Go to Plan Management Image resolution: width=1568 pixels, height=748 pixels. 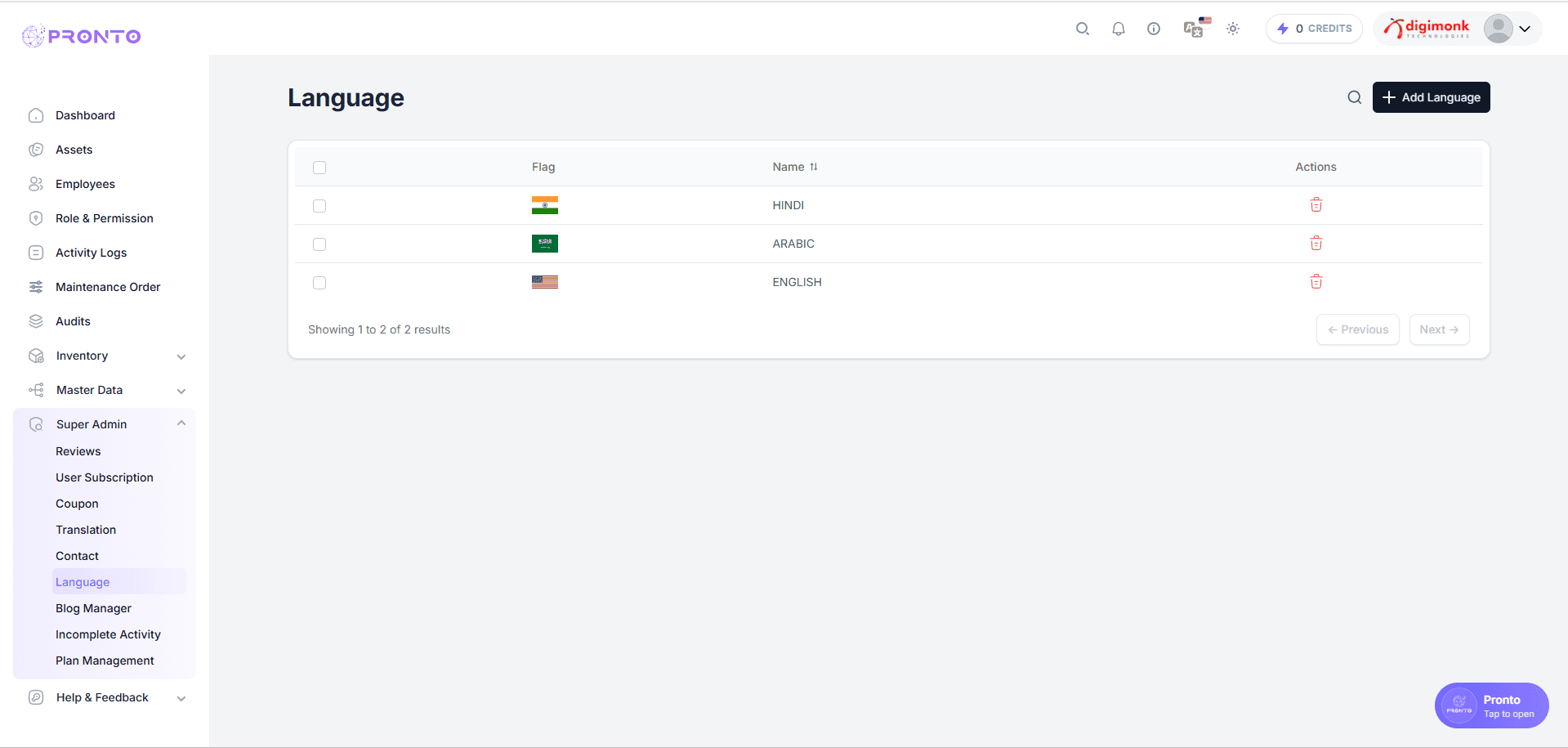[105, 661]
